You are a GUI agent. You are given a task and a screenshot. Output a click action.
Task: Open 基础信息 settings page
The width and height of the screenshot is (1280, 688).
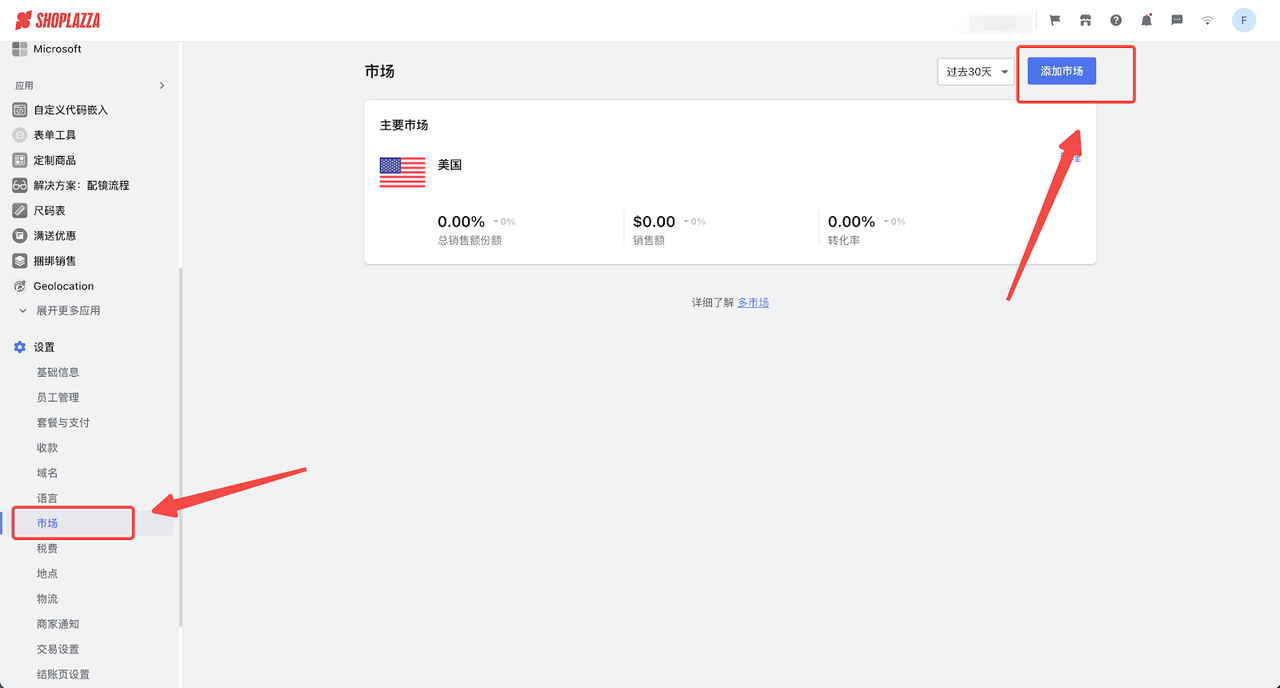click(58, 372)
